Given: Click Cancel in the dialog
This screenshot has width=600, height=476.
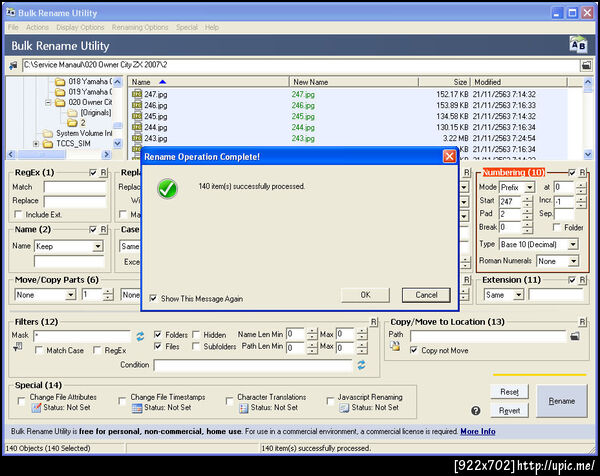Looking at the screenshot, I should 426,295.
